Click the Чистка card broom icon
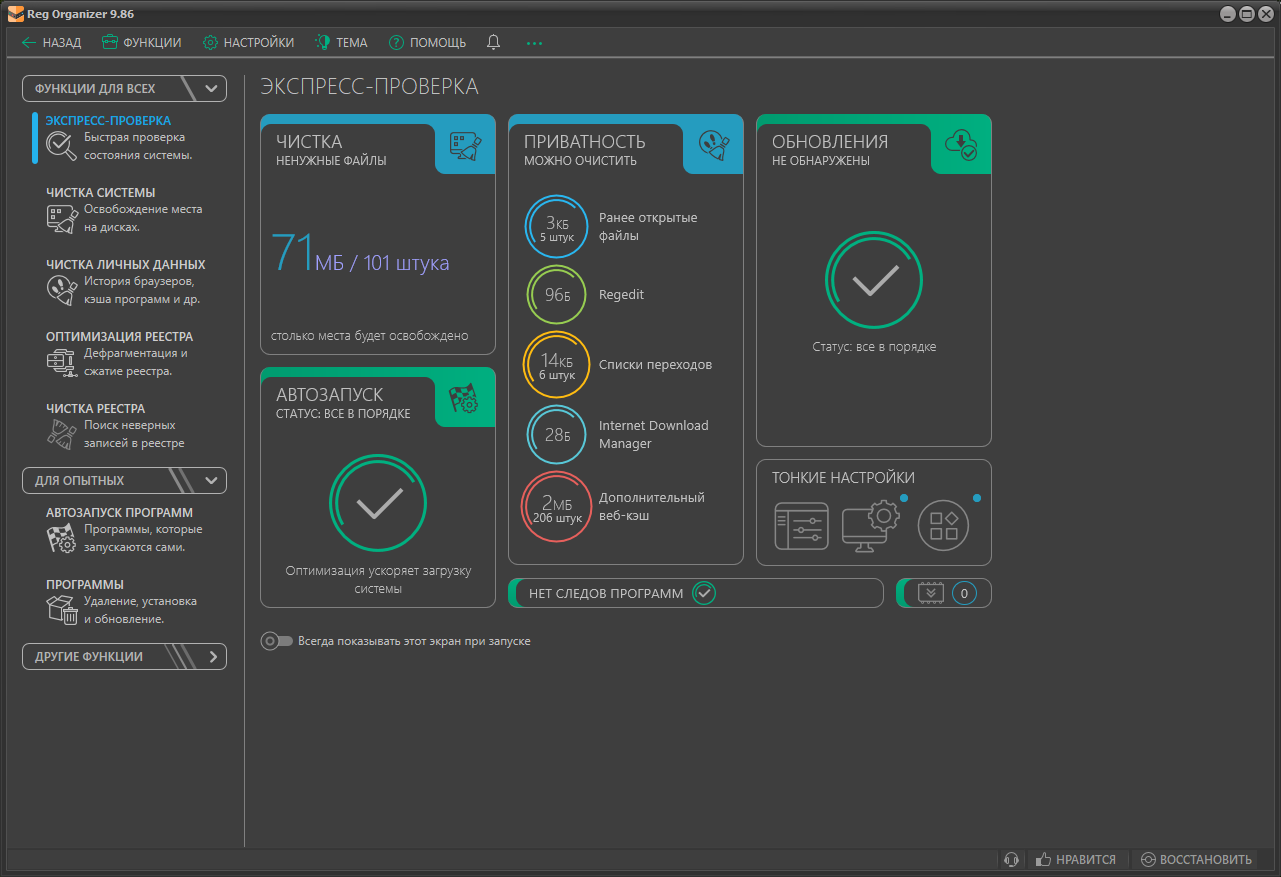 click(x=466, y=146)
